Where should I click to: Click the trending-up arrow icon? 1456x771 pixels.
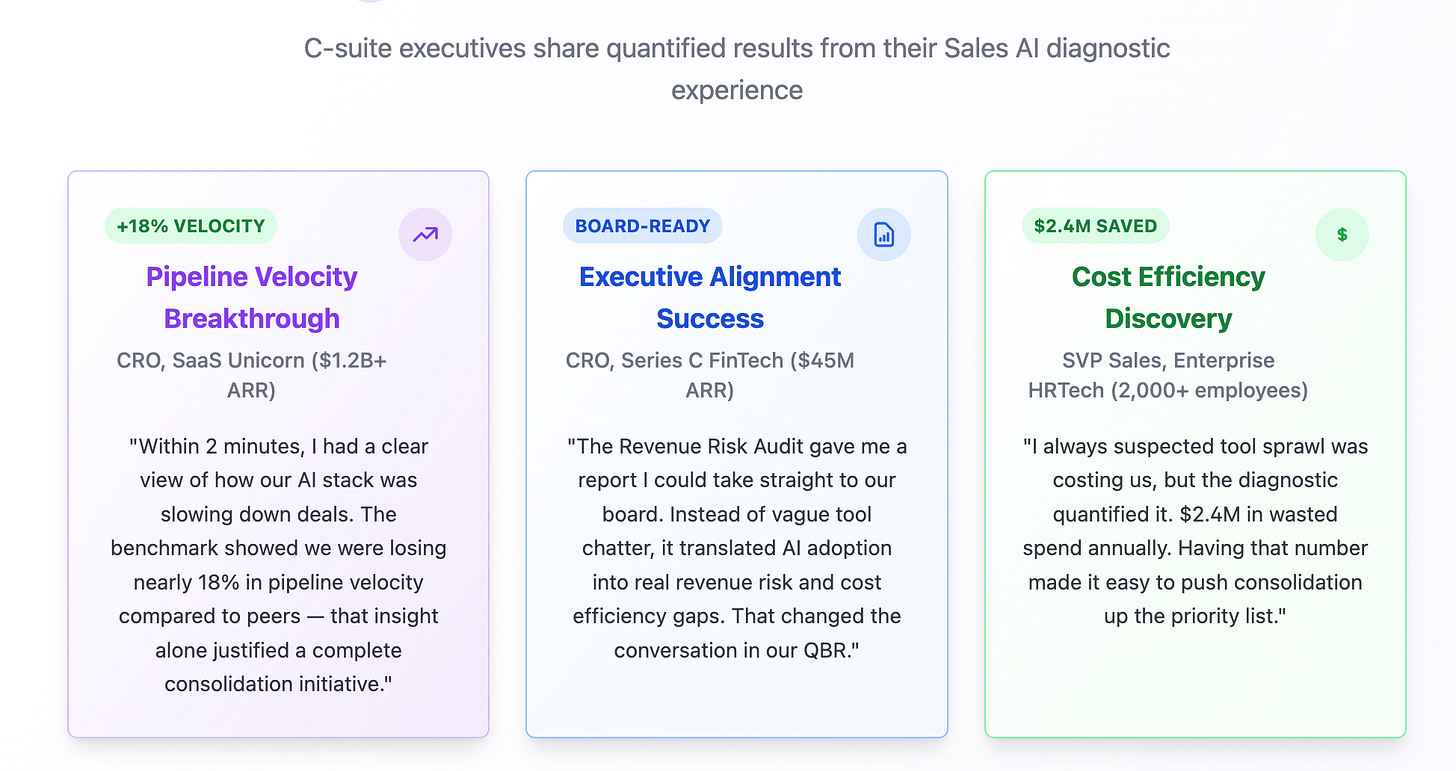coord(425,235)
